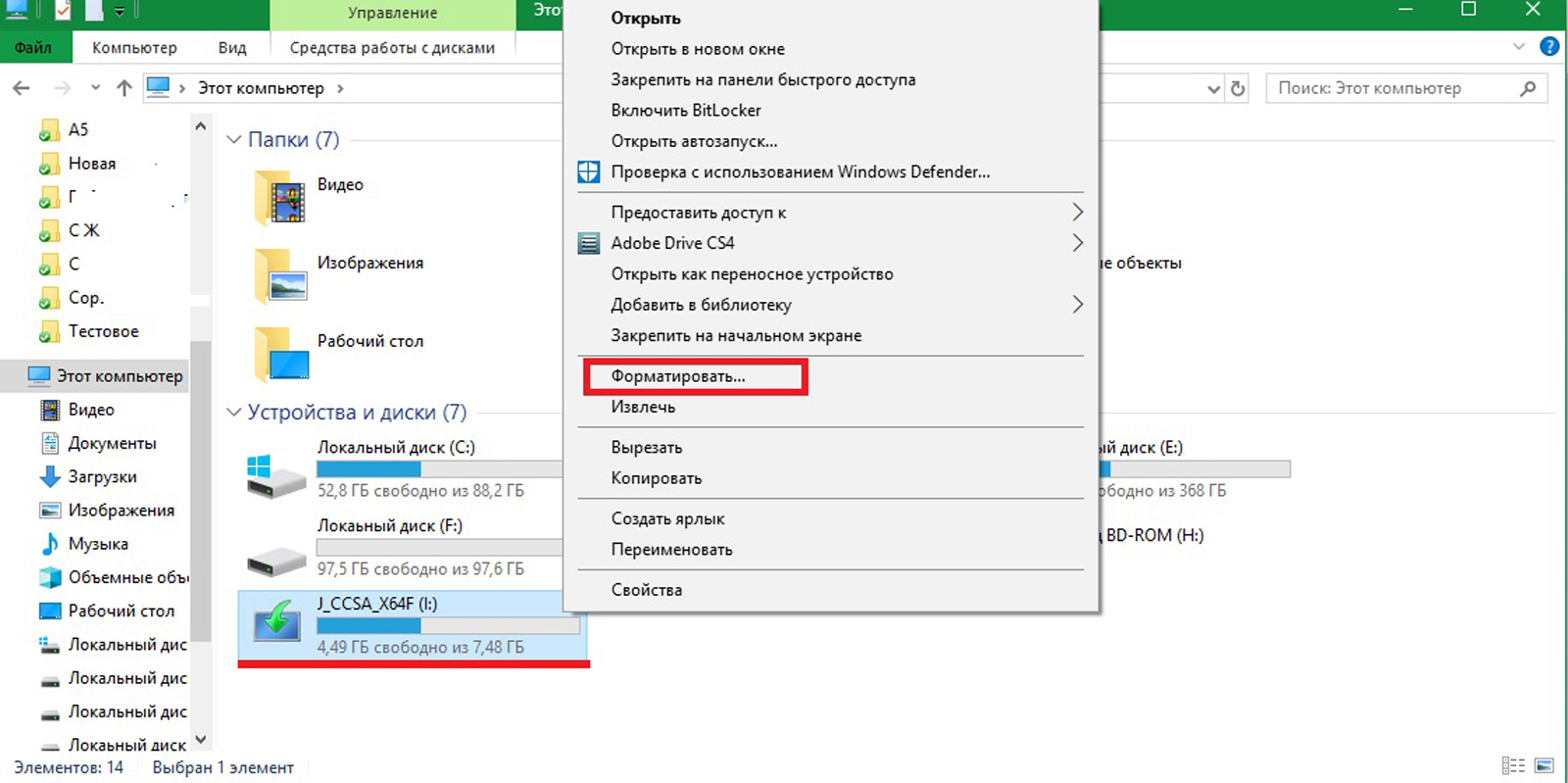Select Открыть автозапуск...
The width and height of the screenshot is (1568, 783).
tap(694, 141)
